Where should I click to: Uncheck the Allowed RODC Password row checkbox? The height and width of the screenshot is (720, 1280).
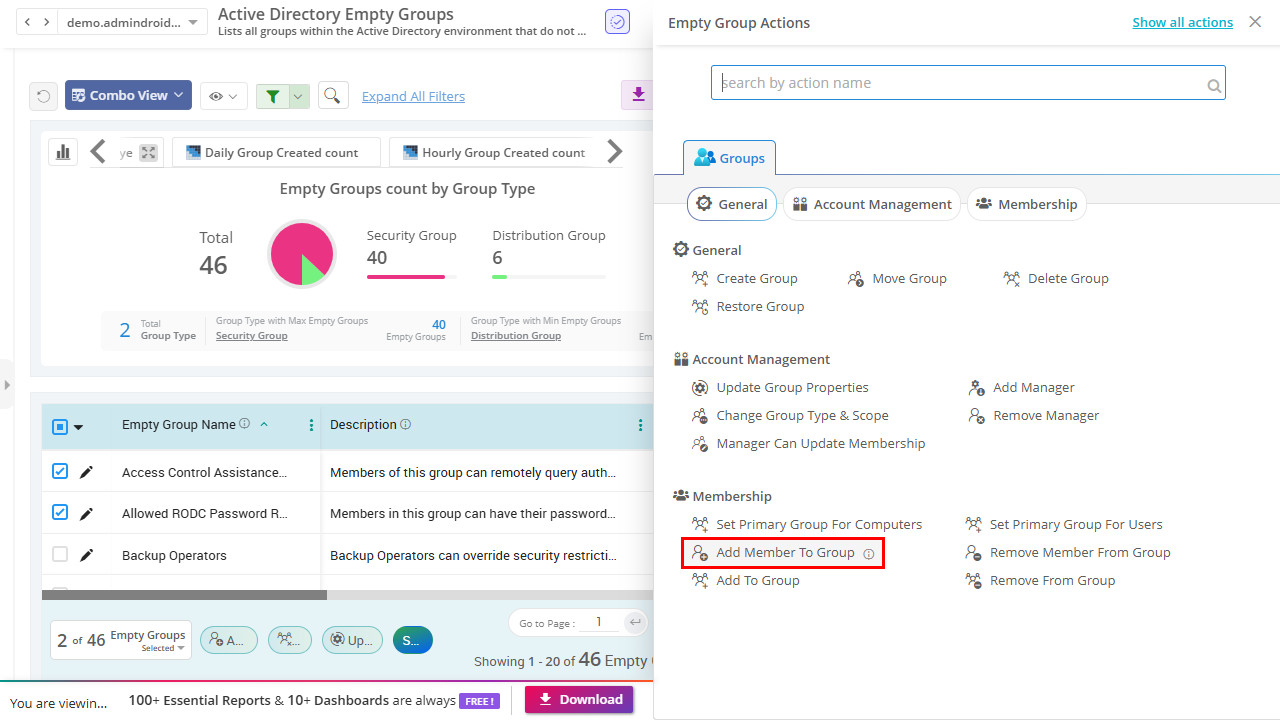pos(60,512)
